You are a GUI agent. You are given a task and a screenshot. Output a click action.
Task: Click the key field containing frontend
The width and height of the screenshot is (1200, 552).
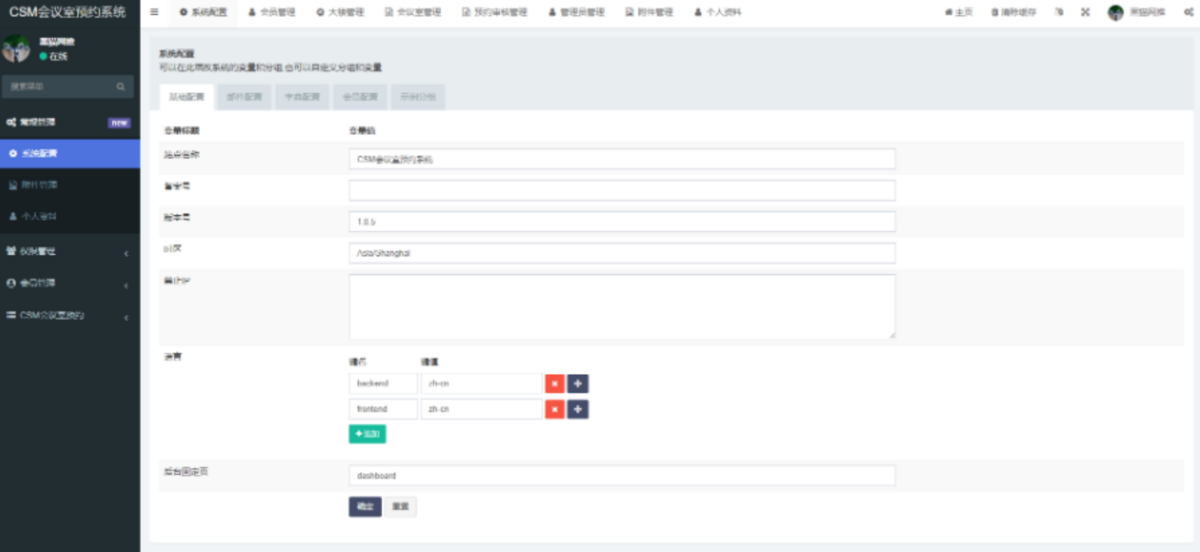pyautogui.click(x=383, y=409)
